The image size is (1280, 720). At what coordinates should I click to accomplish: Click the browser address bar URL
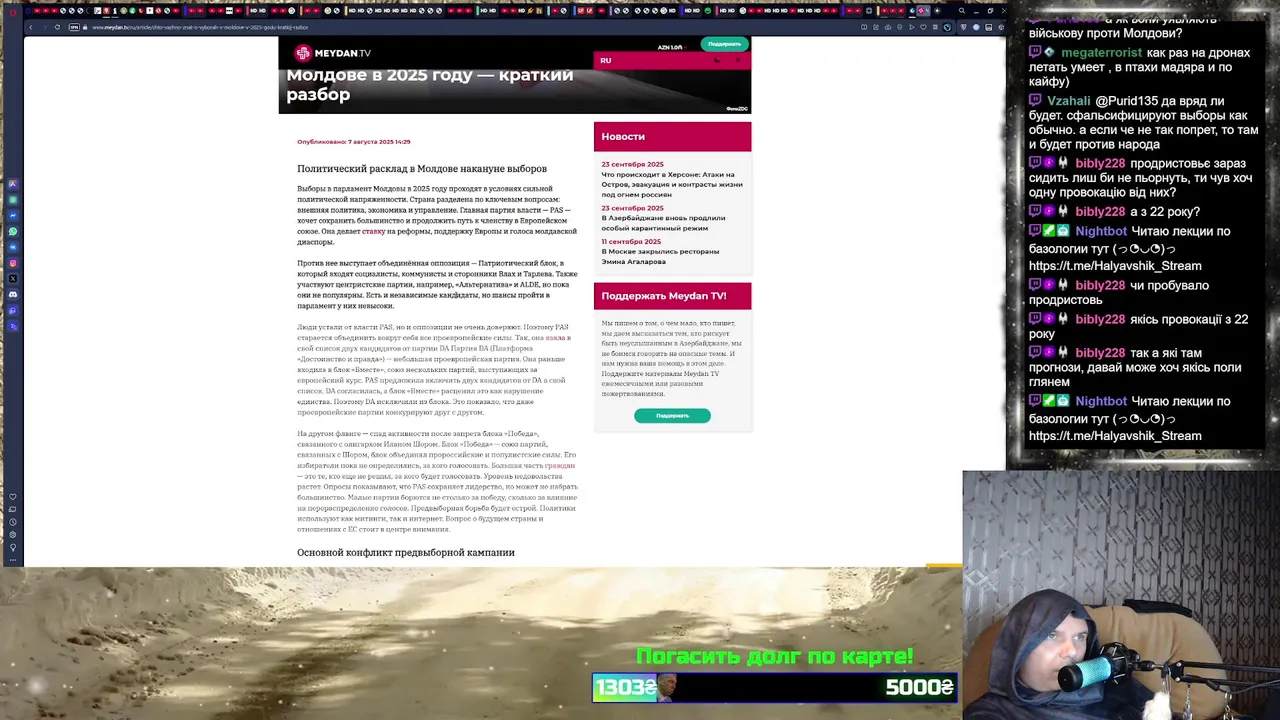tap(200, 27)
